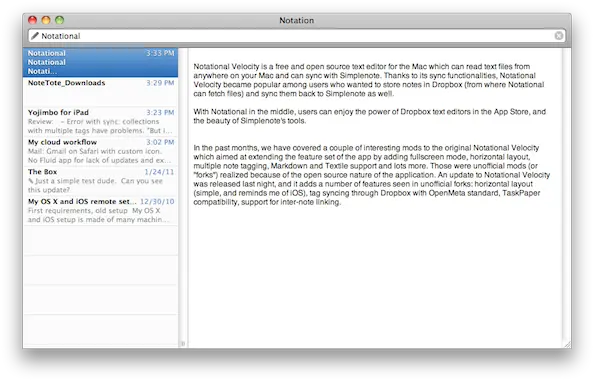Image resolution: width=593 pixels, height=380 pixels.
Task: Click the divider handle below notes list
Action: click(183, 344)
